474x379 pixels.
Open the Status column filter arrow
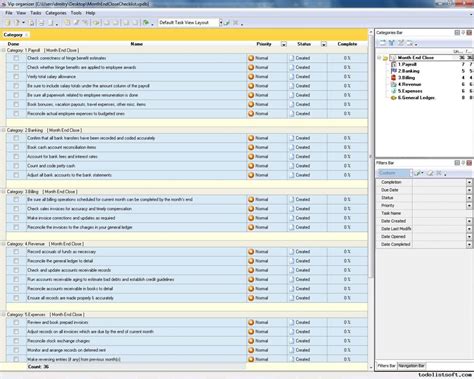point(324,44)
